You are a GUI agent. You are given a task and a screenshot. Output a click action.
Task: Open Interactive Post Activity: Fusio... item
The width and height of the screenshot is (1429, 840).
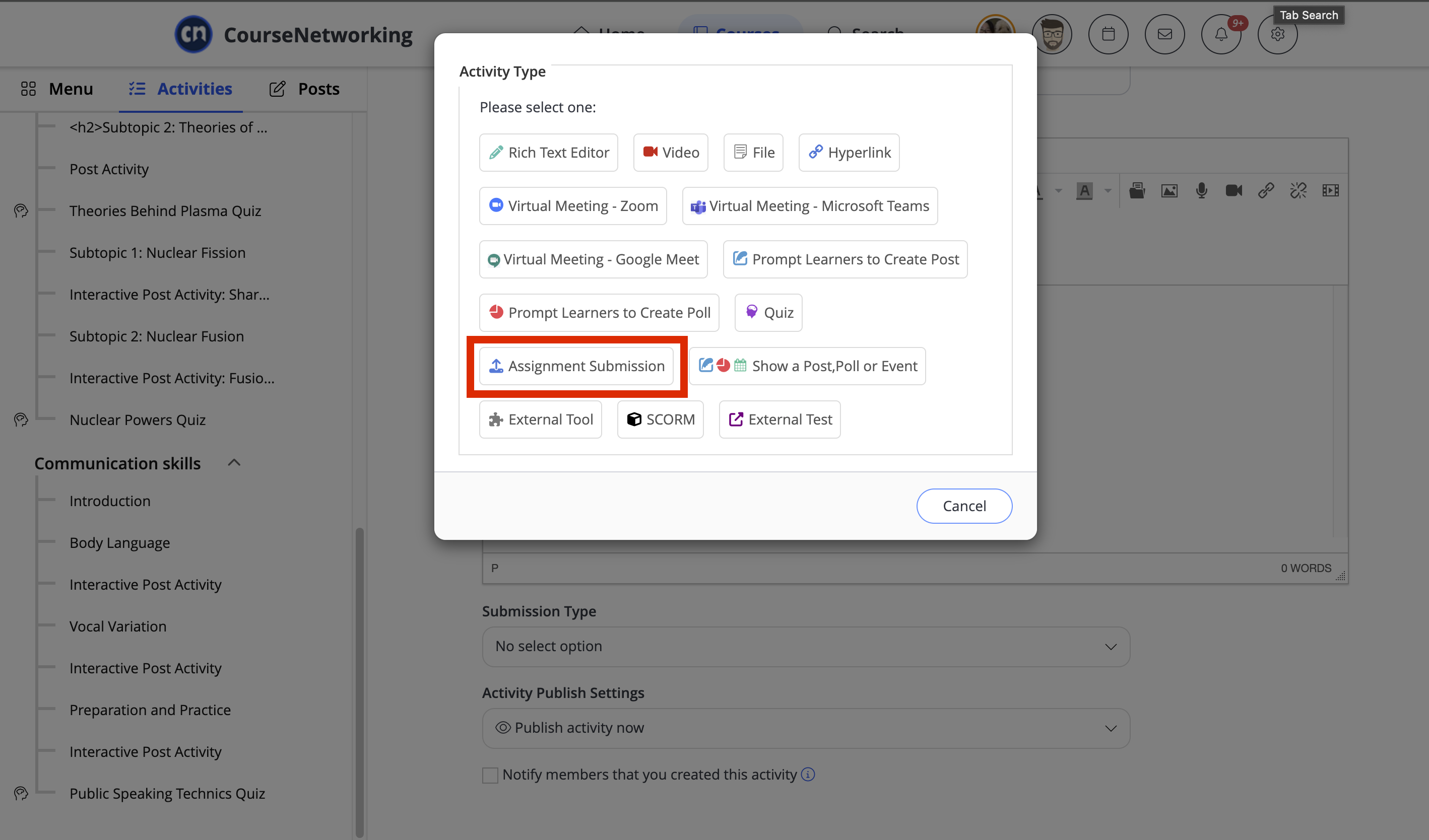click(x=172, y=378)
